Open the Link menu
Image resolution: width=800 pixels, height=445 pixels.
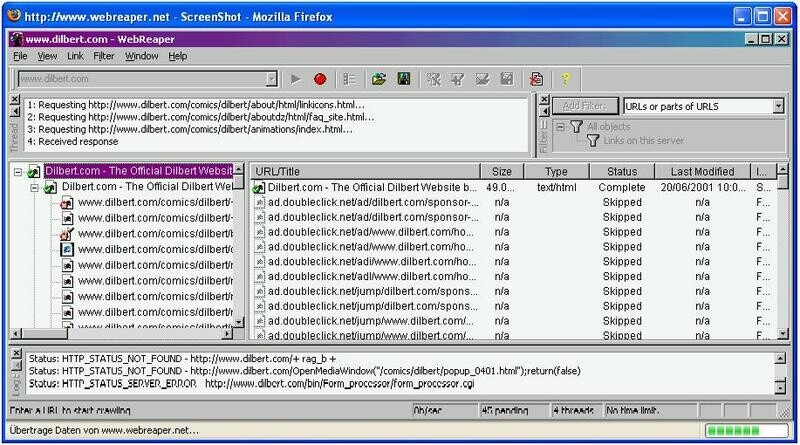[x=75, y=56]
